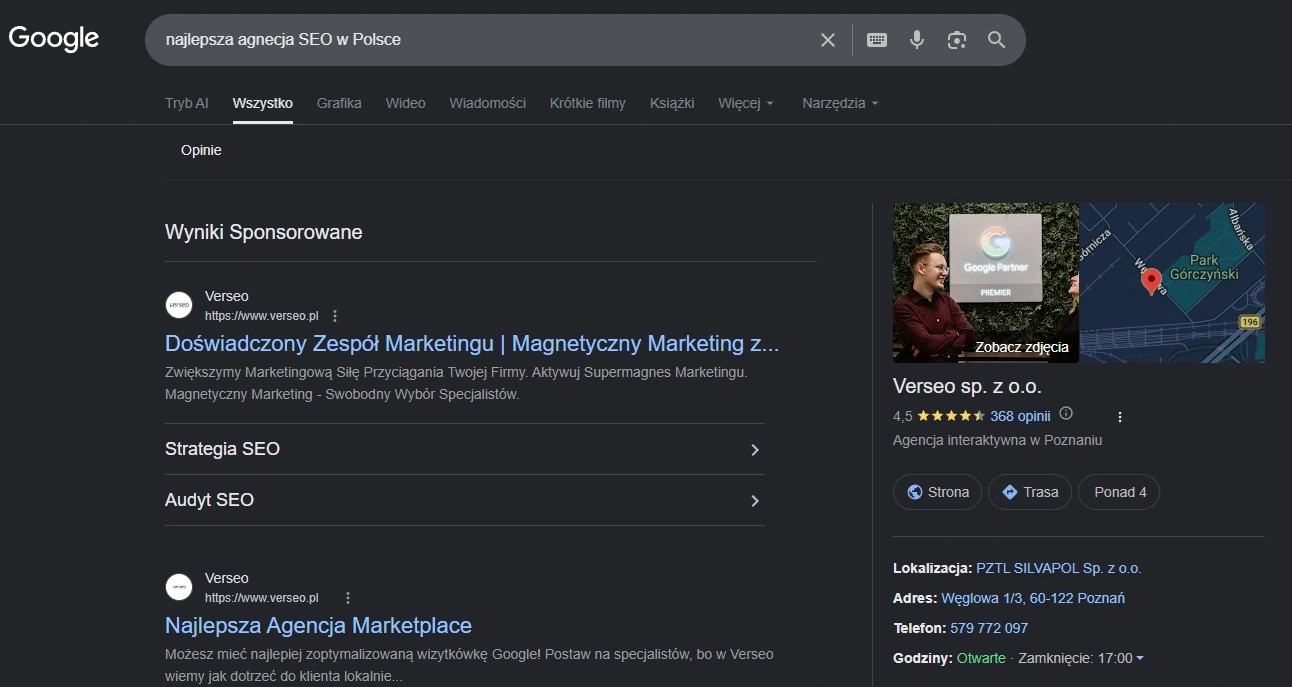This screenshot has width=1292, height=687.
Task: Expand the Strategia SEO sitelink chevron
Action: (755, 450)
